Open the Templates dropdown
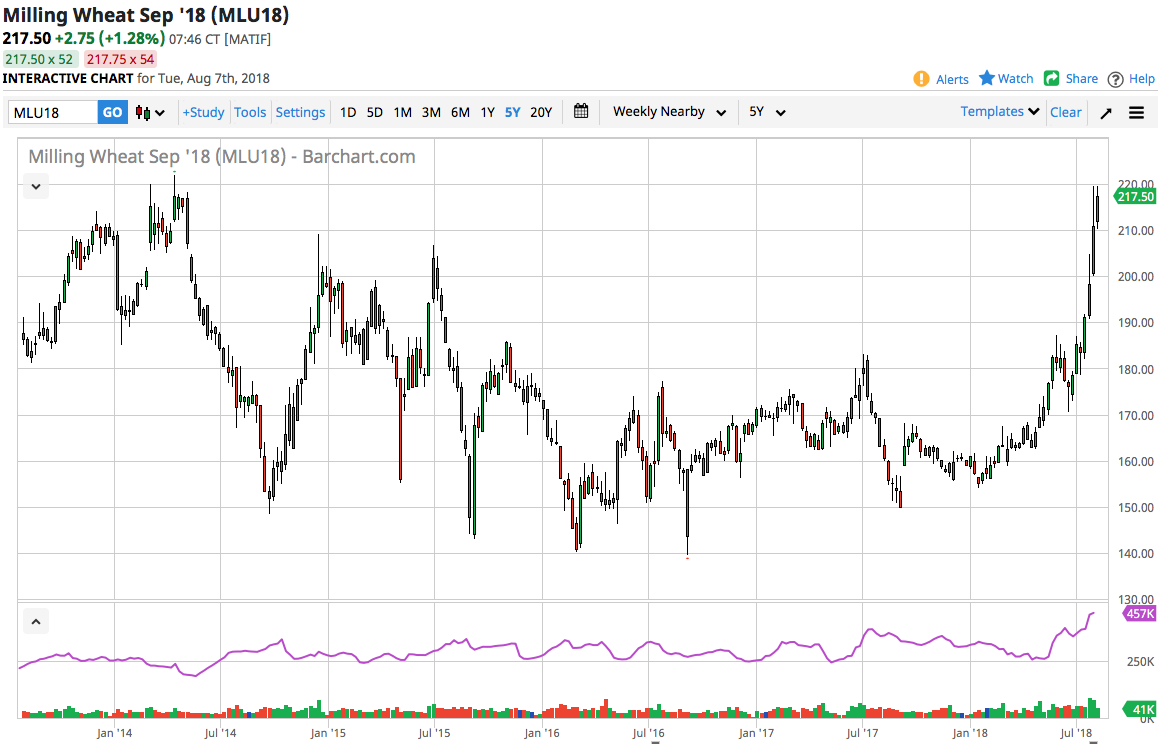The height and width of the screenshot is (744, 1172). [x=999, y=111]
